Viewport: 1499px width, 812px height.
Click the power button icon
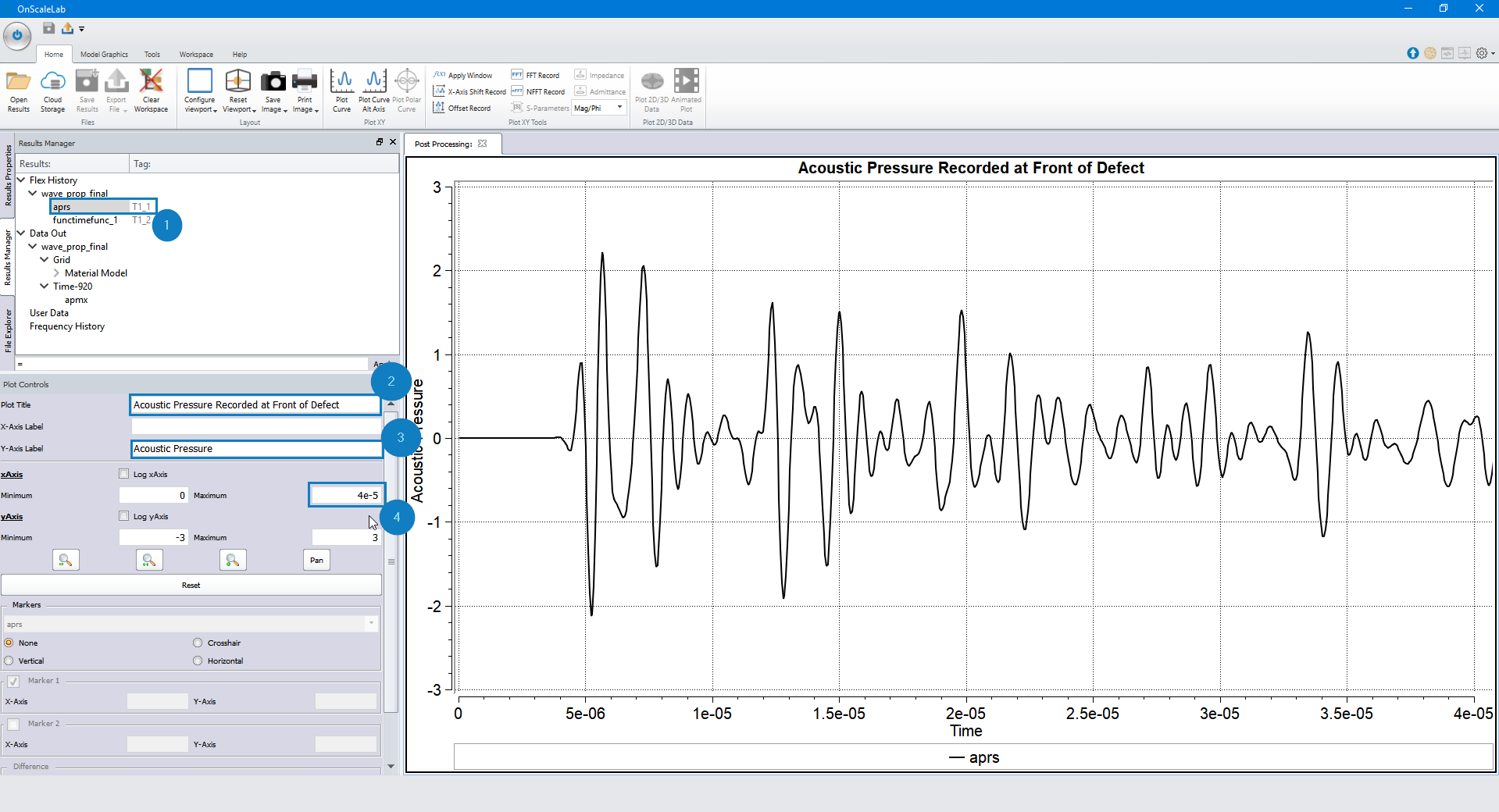tap(17, 35)
